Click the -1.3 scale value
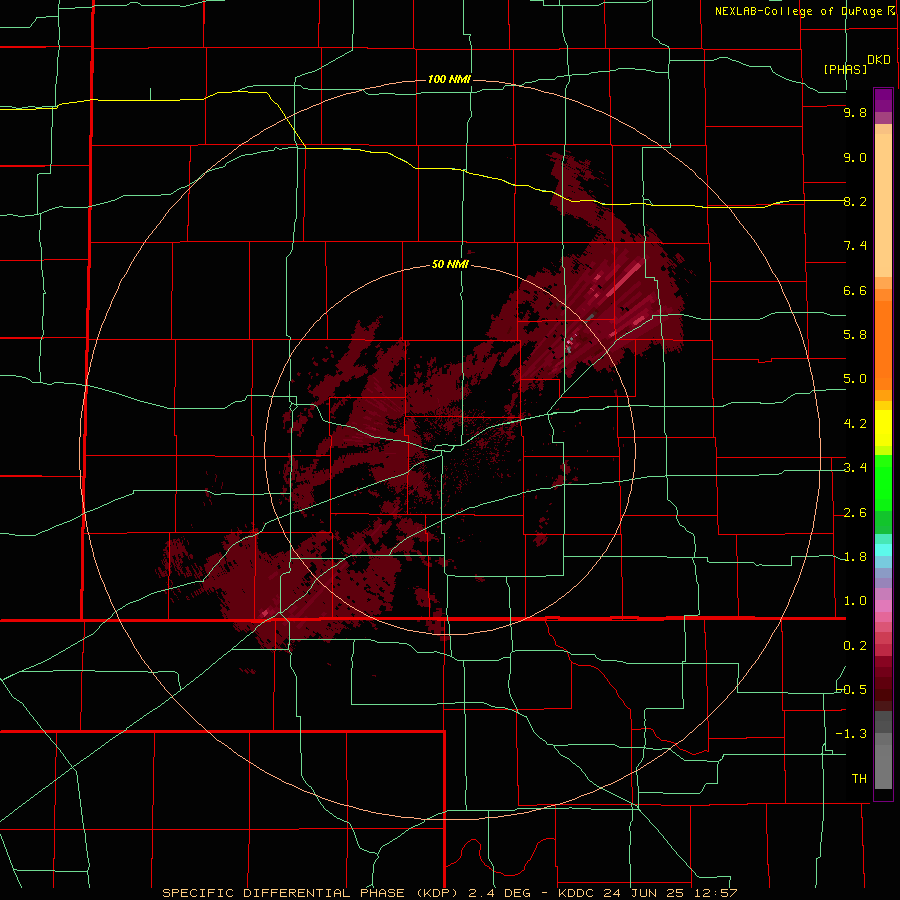 pos(851,734)
